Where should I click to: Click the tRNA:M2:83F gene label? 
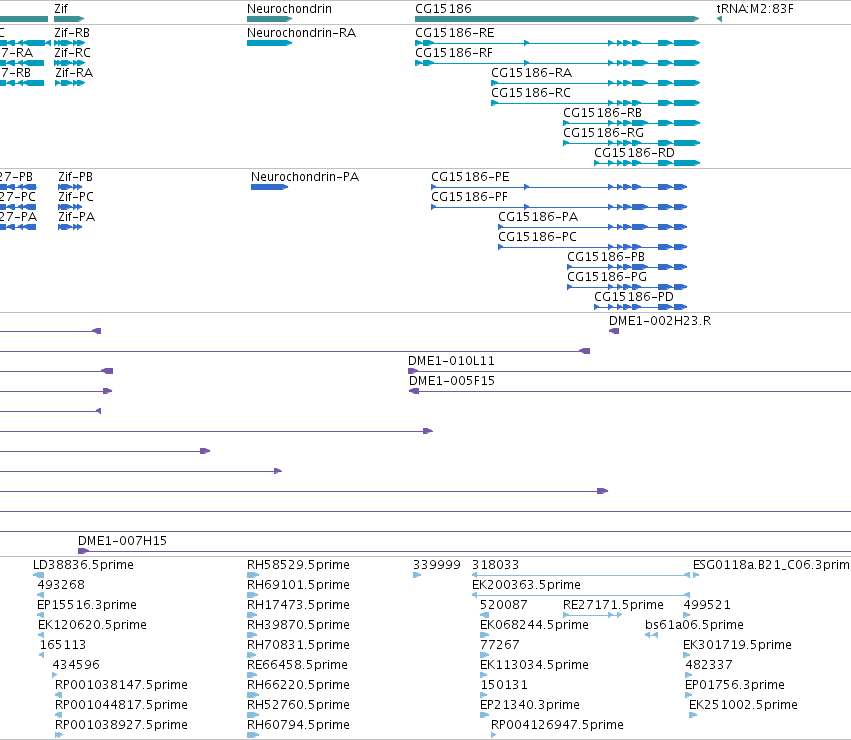(755, 9)
